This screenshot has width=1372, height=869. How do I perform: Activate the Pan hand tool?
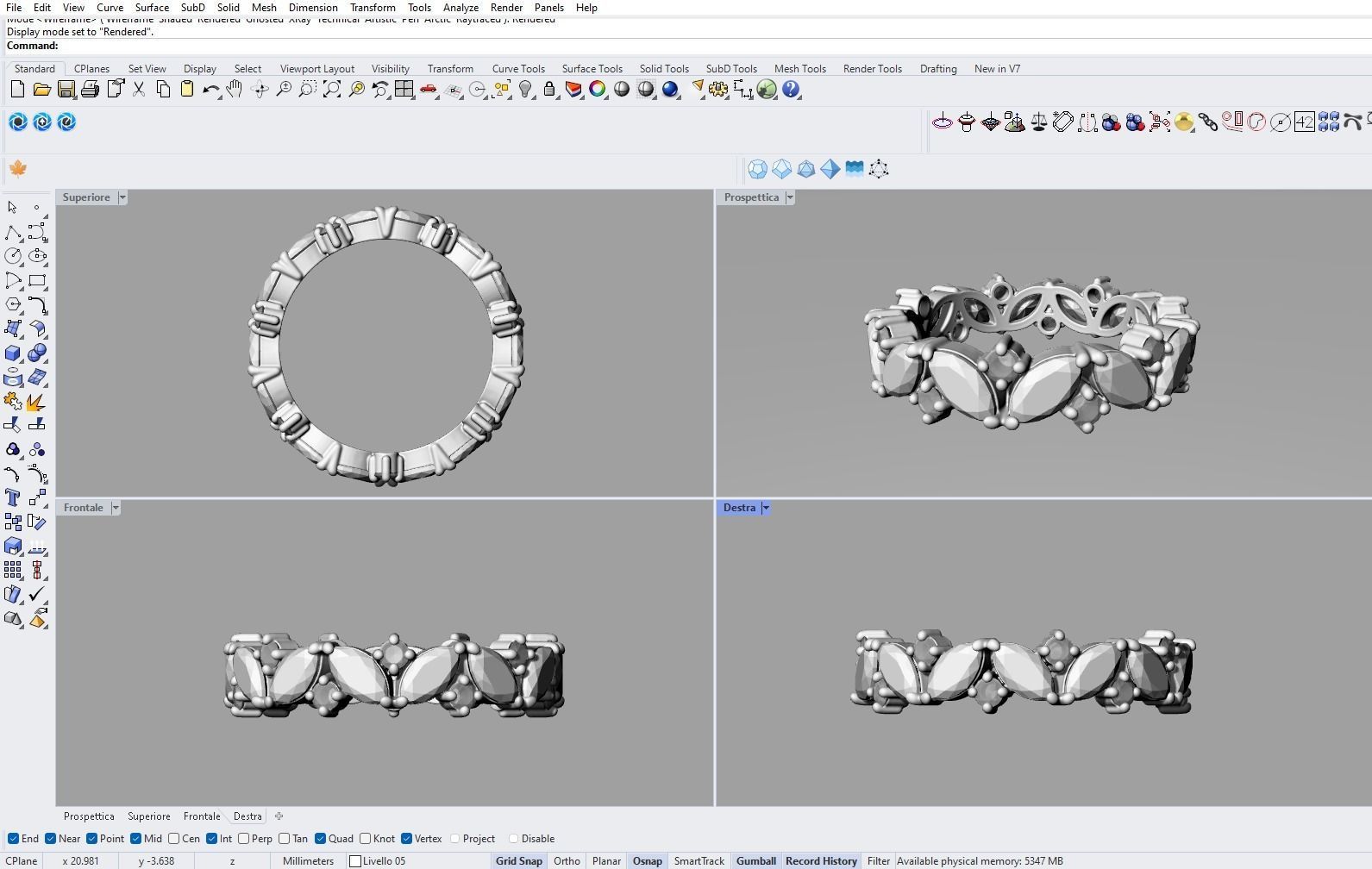coord(235,90)
